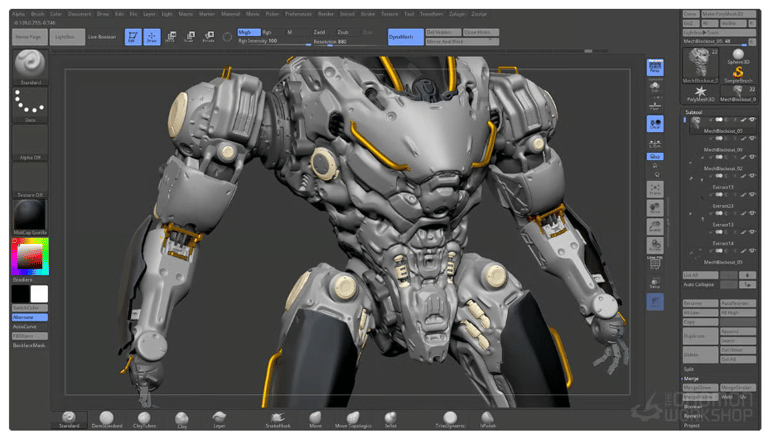The width and height of the screenshot is (768, 438).
Task: Activate the Draw mode button
Action: pyautogui.click(x=152, y=37)
